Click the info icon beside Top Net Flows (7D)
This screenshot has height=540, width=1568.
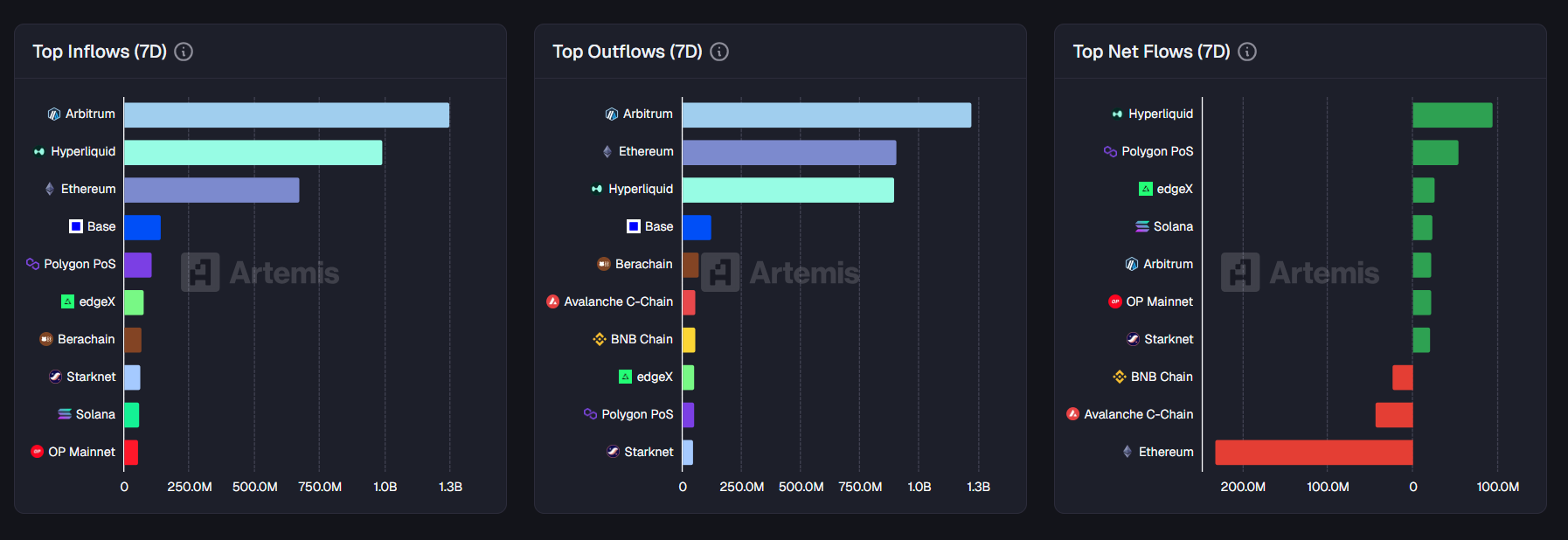click(1247, 52)
